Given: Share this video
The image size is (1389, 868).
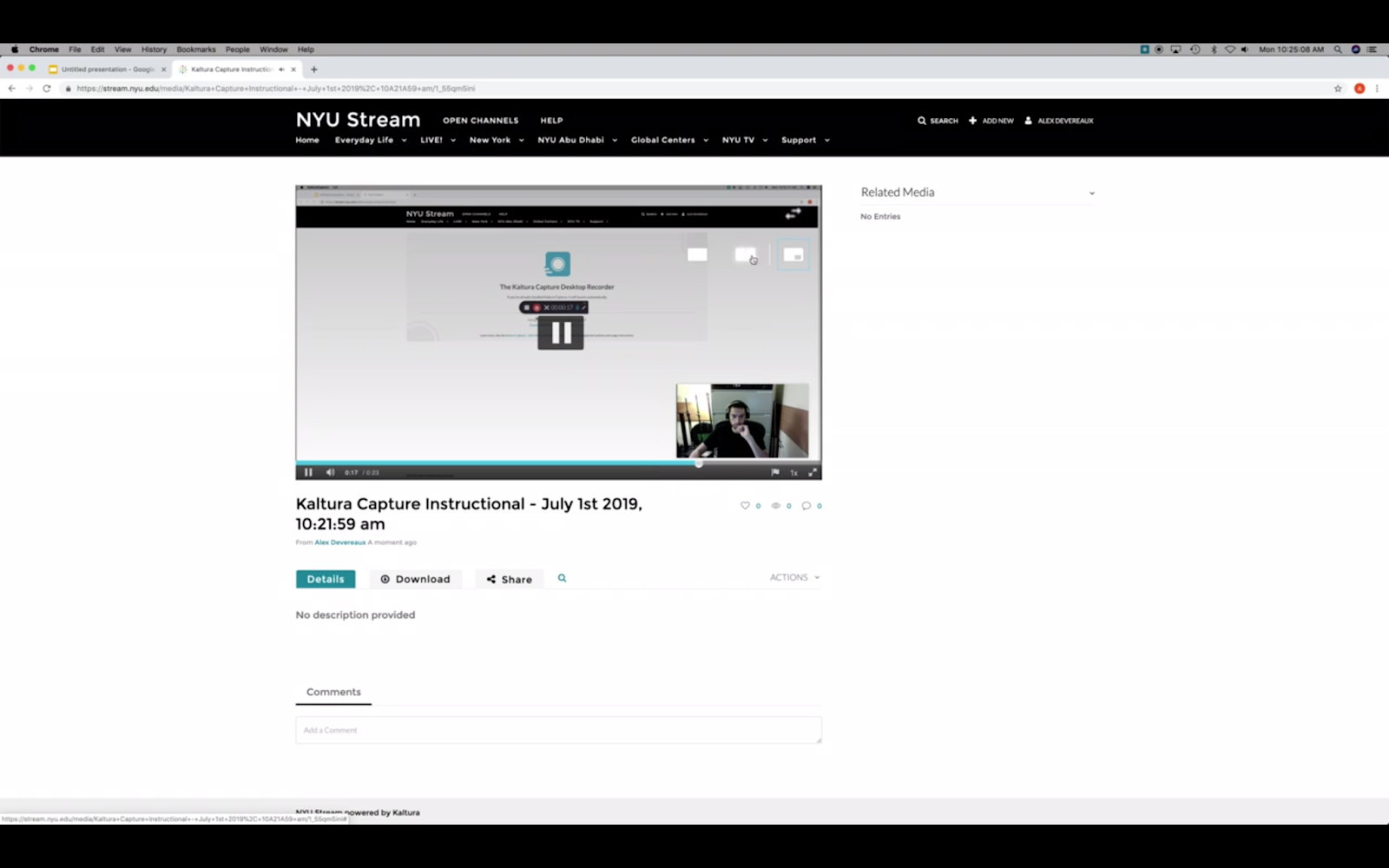Looking at the screenshot, I should [510, 579].
